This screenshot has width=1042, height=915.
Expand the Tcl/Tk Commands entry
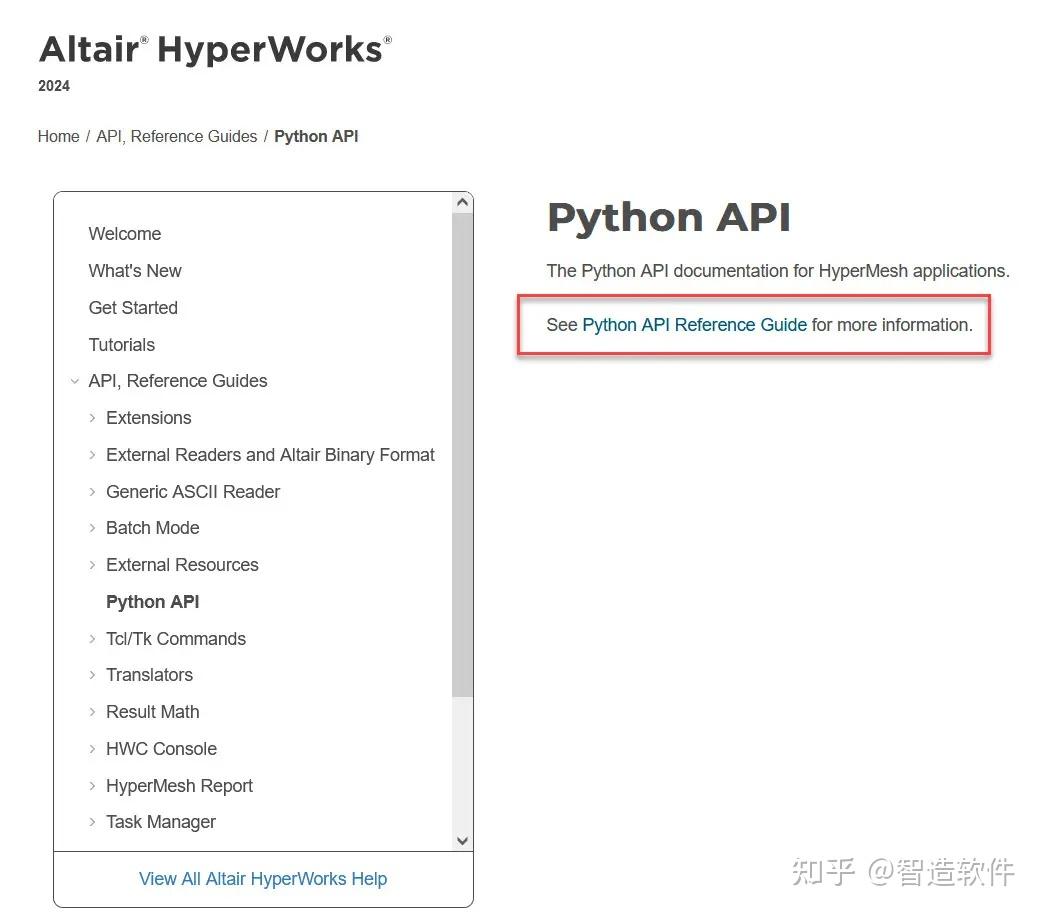91,638
